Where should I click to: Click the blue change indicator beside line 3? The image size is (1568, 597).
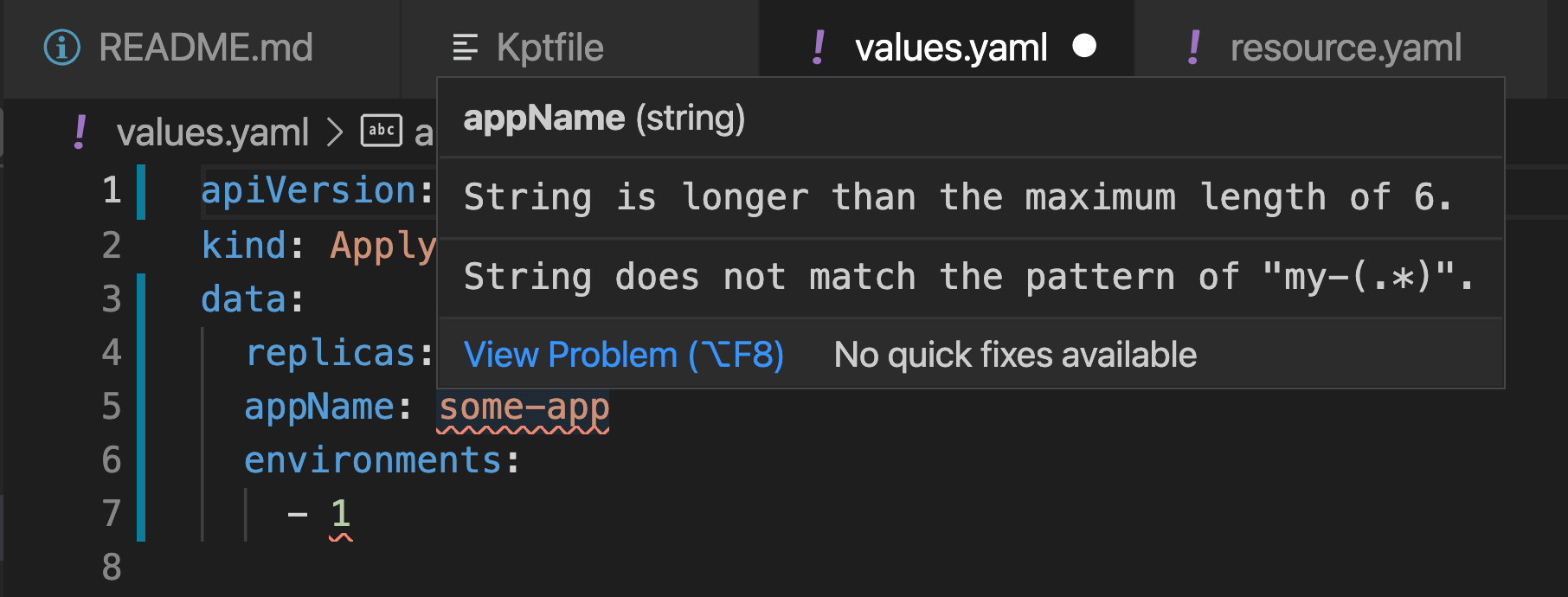(x=141, y=298)
